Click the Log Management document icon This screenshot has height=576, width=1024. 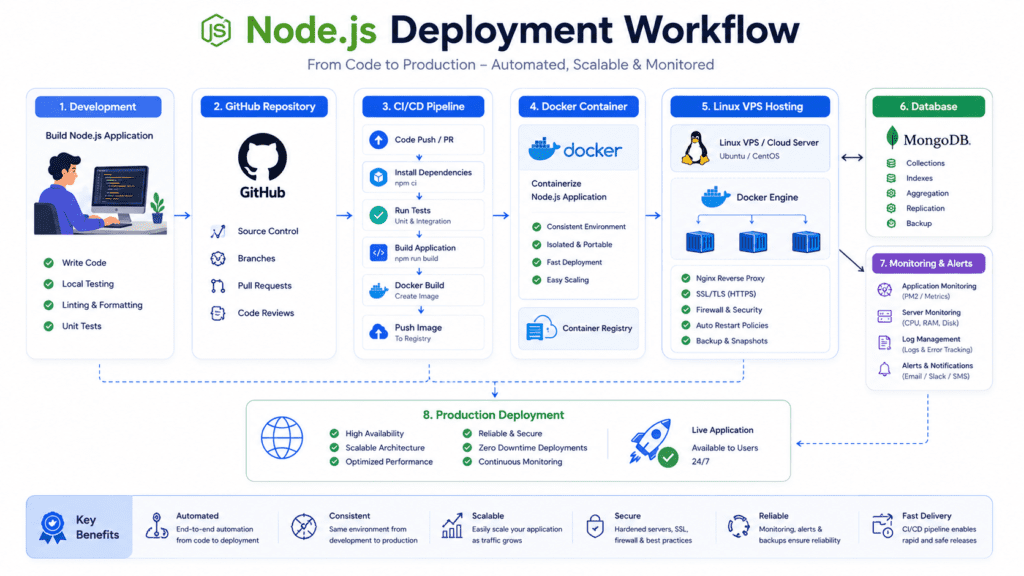[884, 343]
